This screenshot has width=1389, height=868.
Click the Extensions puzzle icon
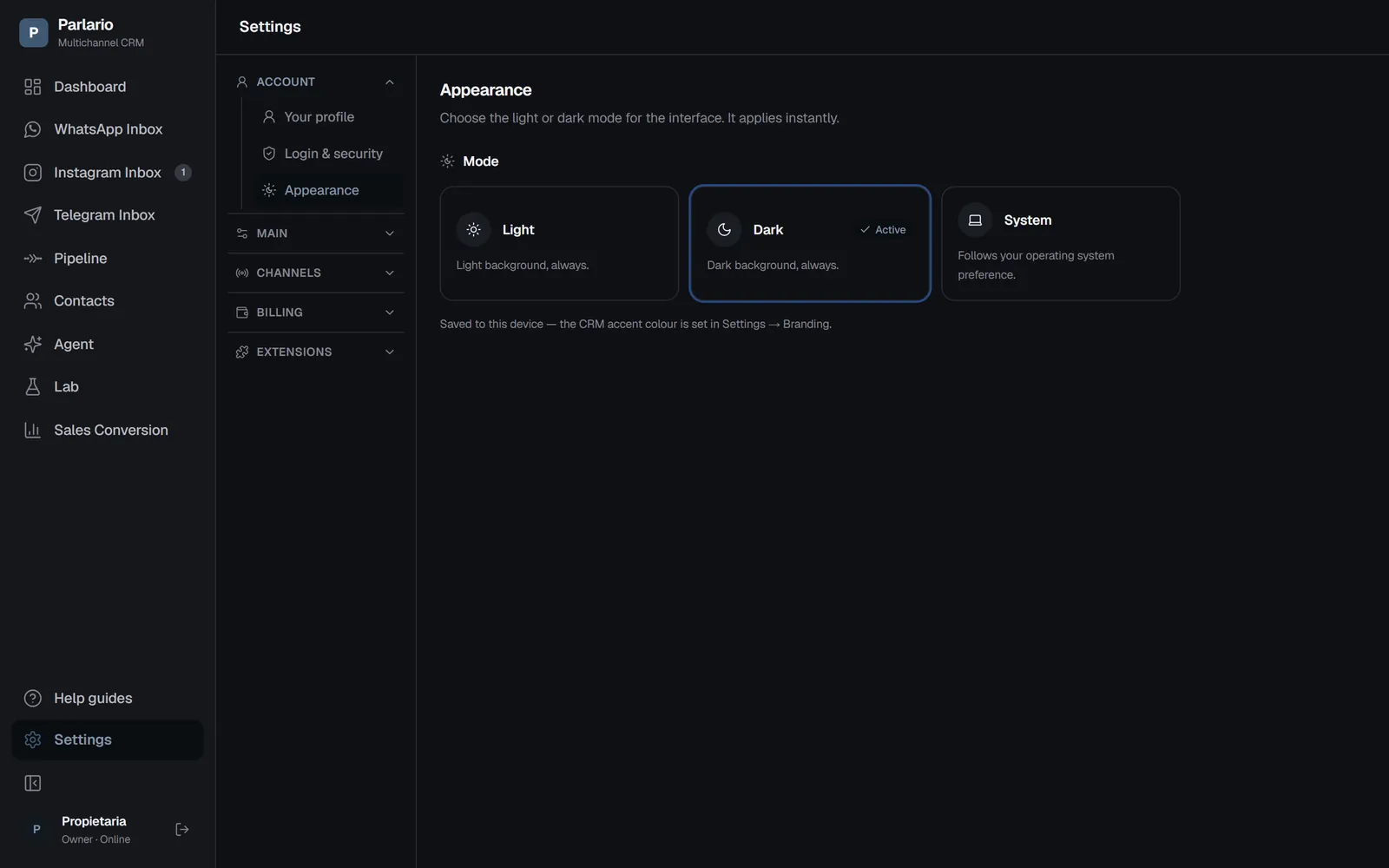tap(242, 352)
